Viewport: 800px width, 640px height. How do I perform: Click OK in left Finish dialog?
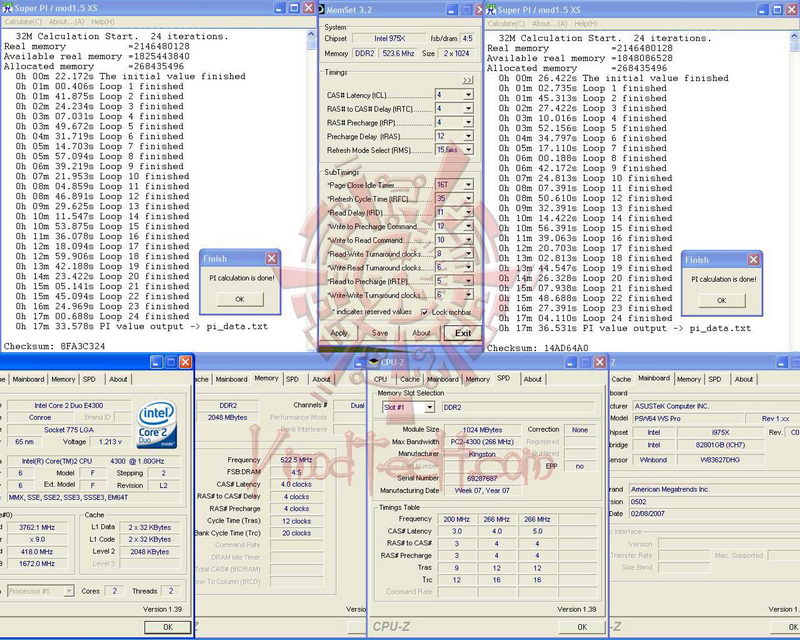tap(240, 299)
